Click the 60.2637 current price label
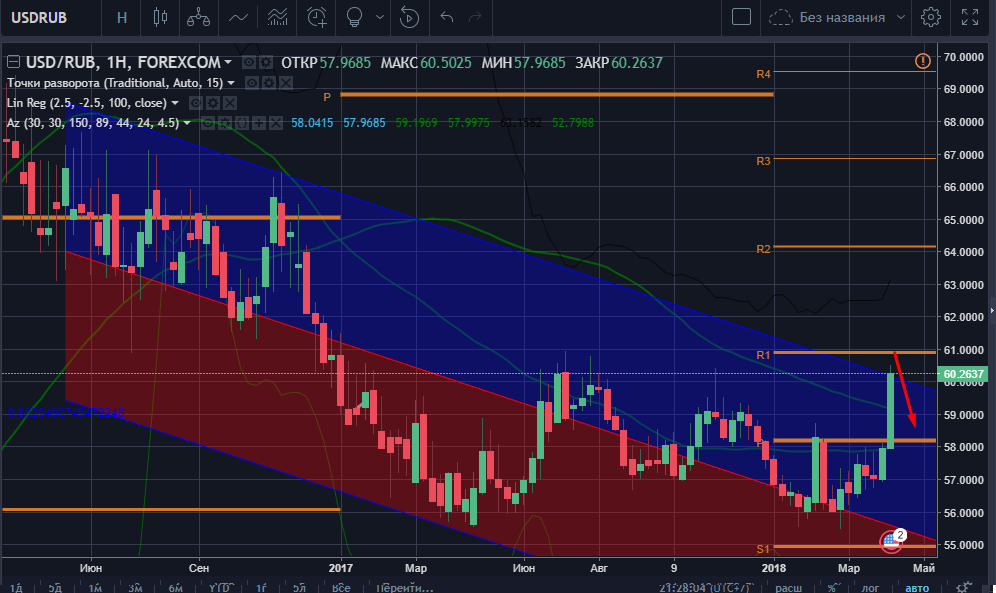 pyautogui.click(x=963, y=374)
